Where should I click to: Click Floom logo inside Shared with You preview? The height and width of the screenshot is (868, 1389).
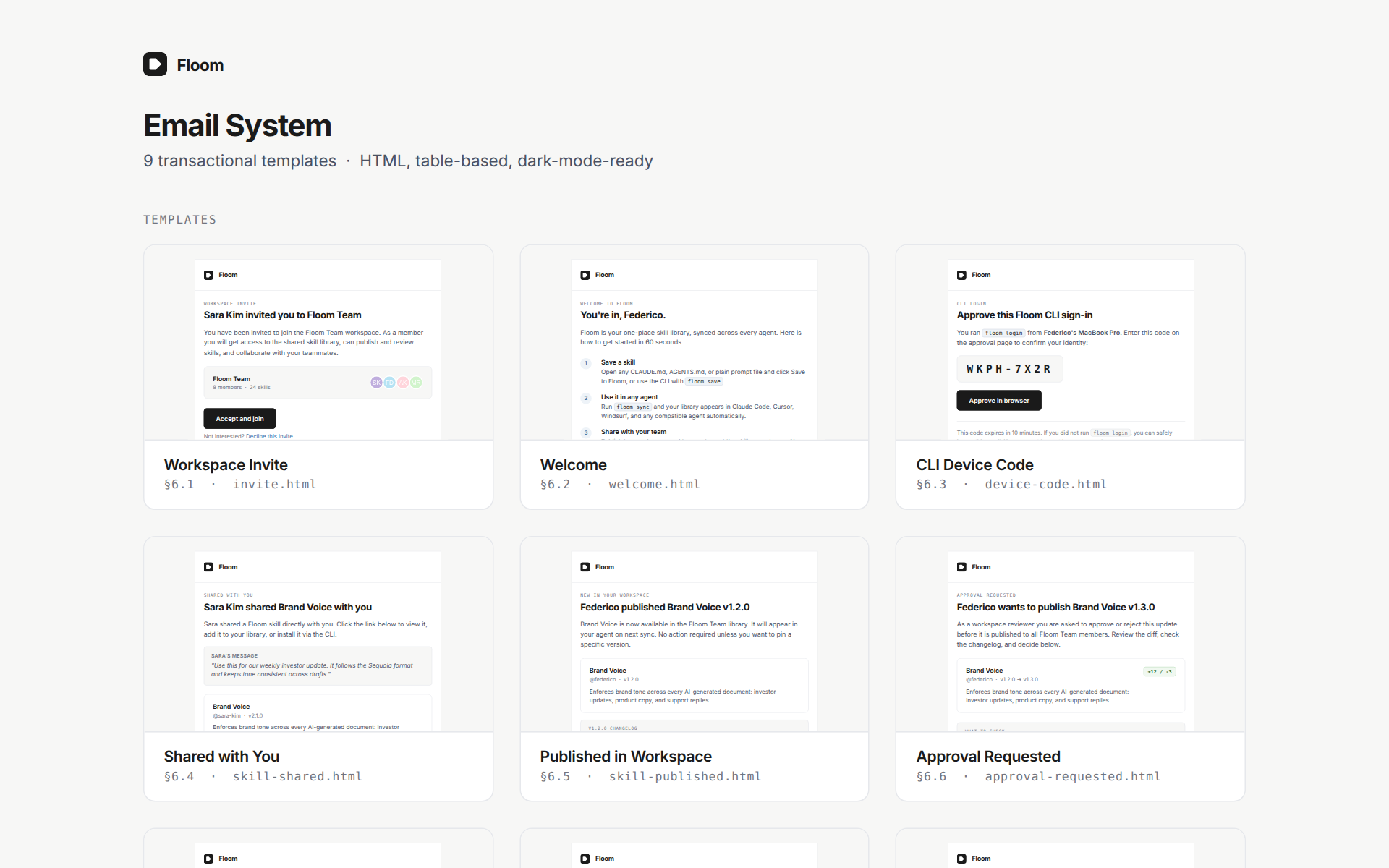[208, 567]
